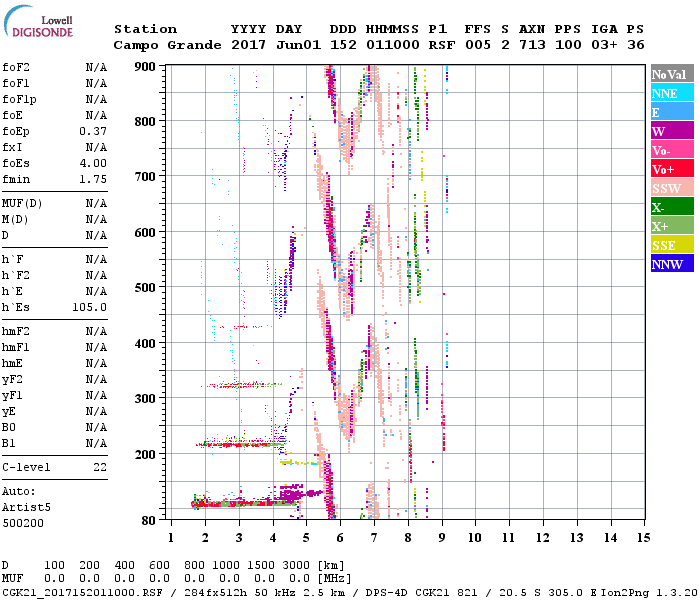Select the W purple legend swatch
The width and height of the screenshot is (700, 600).
672,131
